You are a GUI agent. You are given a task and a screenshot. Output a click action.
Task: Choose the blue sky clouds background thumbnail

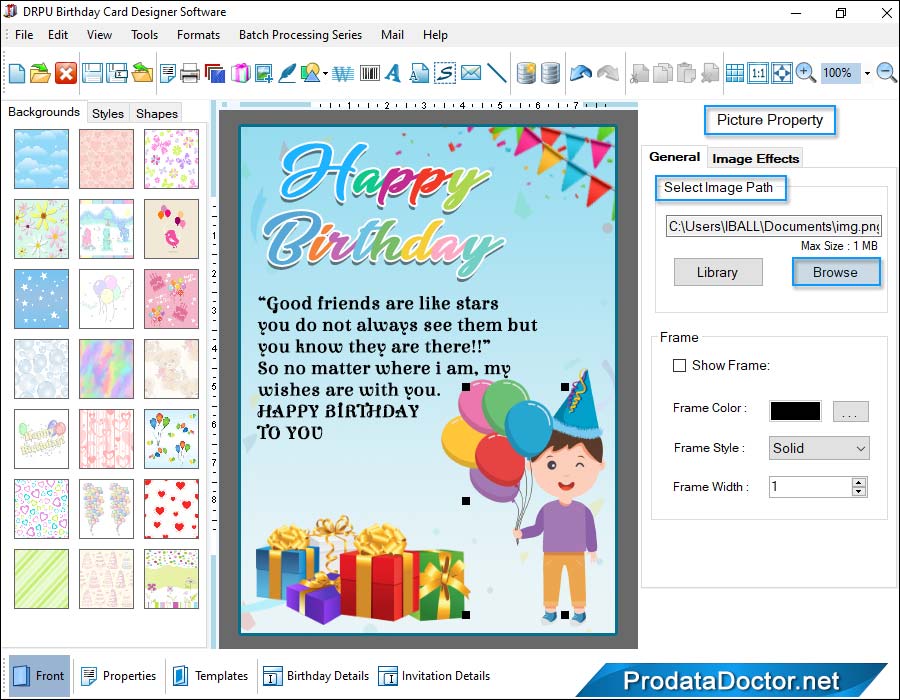[x=41, y=159]
